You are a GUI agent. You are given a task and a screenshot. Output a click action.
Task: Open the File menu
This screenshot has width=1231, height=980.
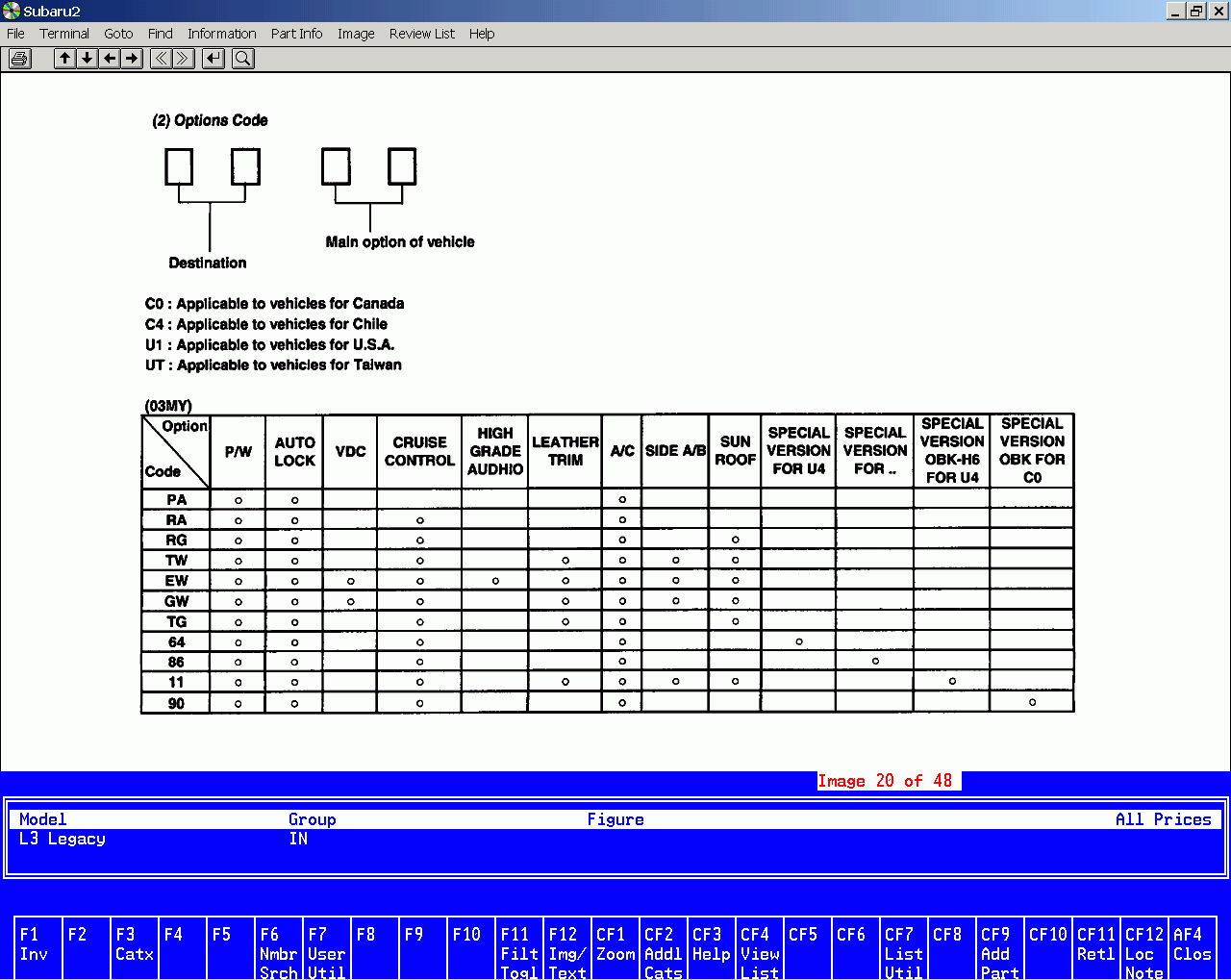[x=15, y=34]
